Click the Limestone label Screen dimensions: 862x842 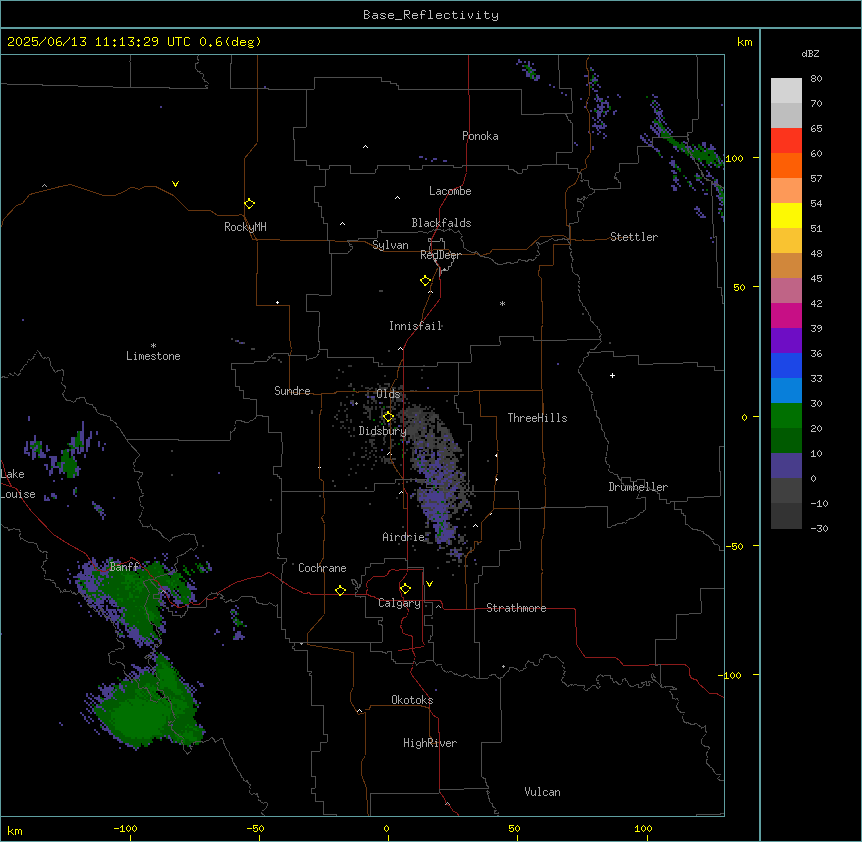(153, 356)
